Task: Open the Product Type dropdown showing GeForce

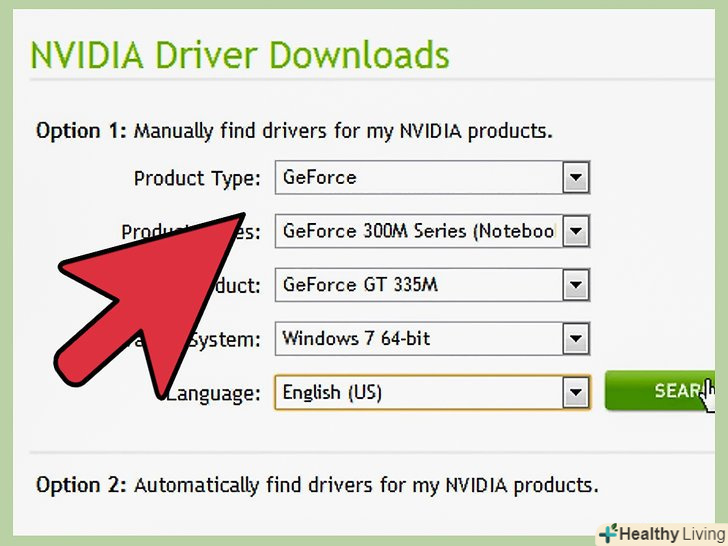Action: click(x=432, y=177)
